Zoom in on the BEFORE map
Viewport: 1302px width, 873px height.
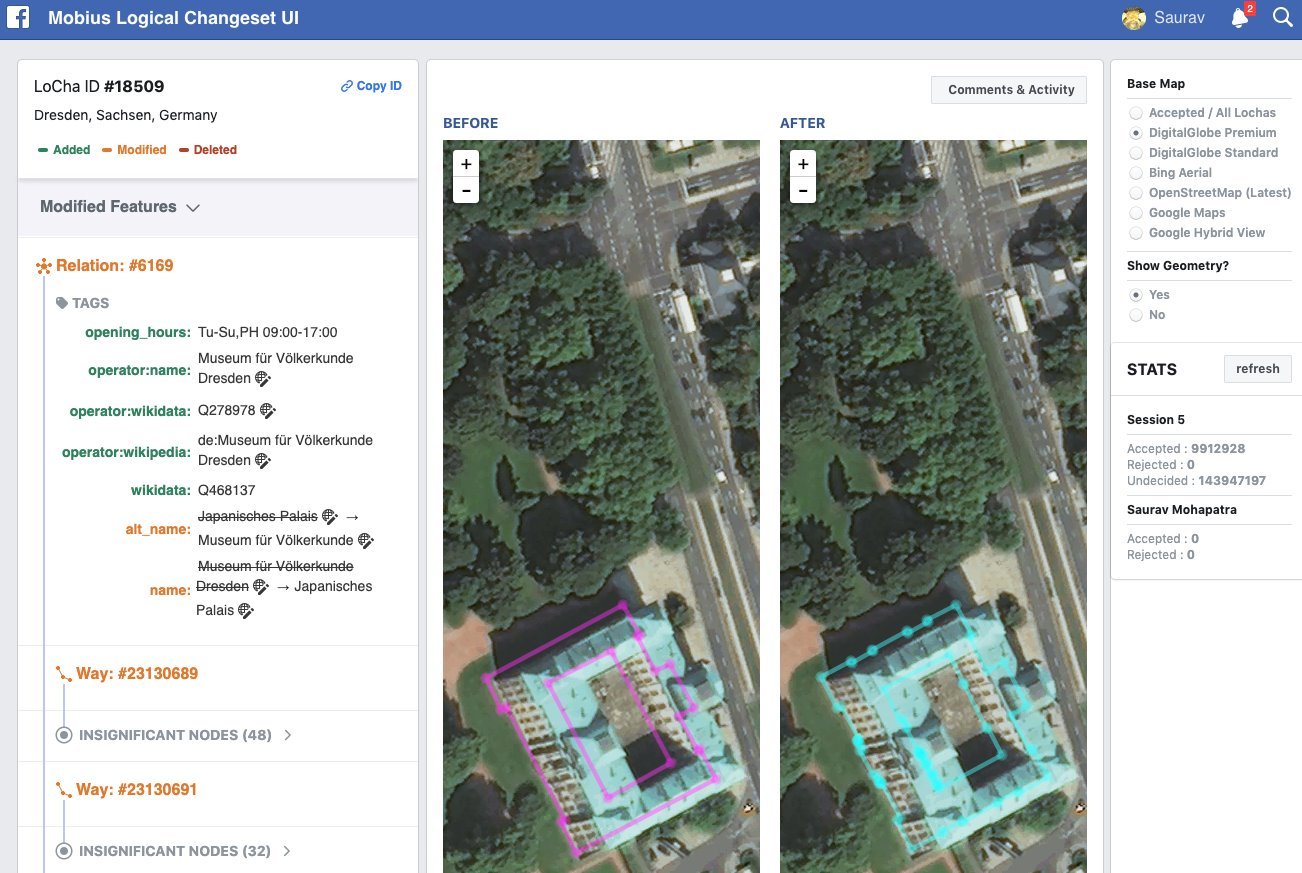pos(466,164)
